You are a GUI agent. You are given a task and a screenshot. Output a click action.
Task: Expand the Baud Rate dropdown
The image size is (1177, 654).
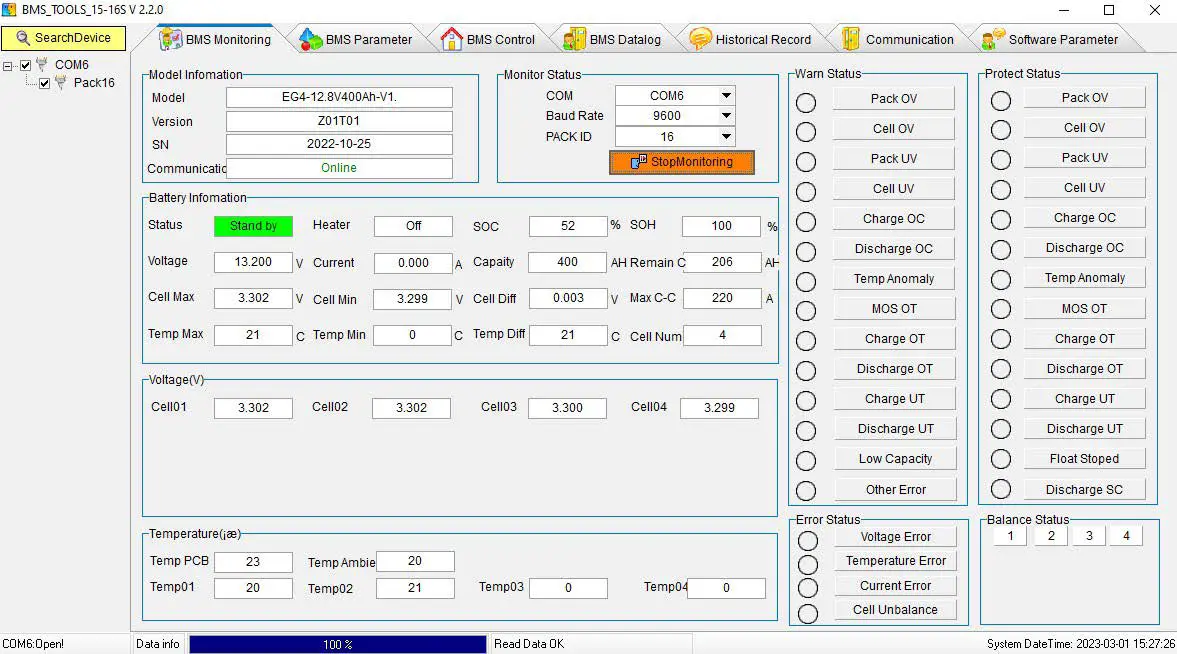point(726,116)
